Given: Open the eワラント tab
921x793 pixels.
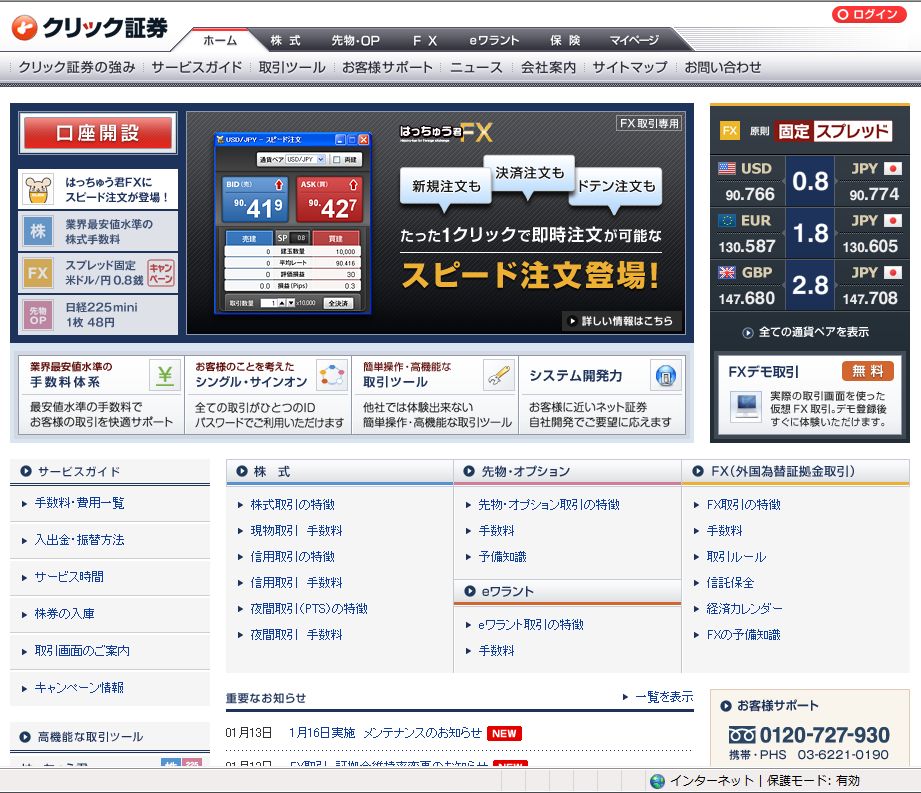Looking at the screenshot, I should [494, 41].
